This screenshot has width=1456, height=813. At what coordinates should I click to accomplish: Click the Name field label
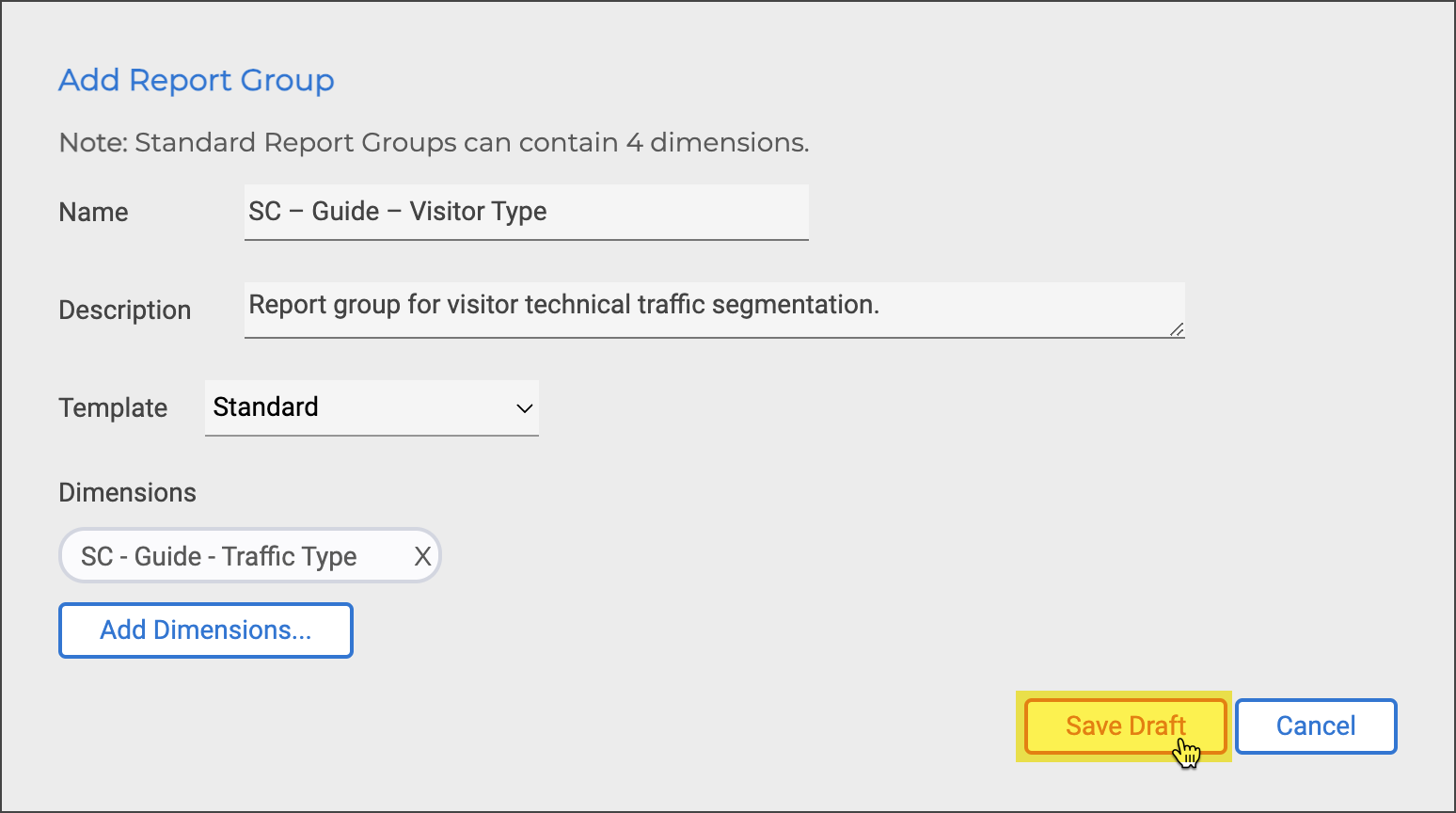93,213
